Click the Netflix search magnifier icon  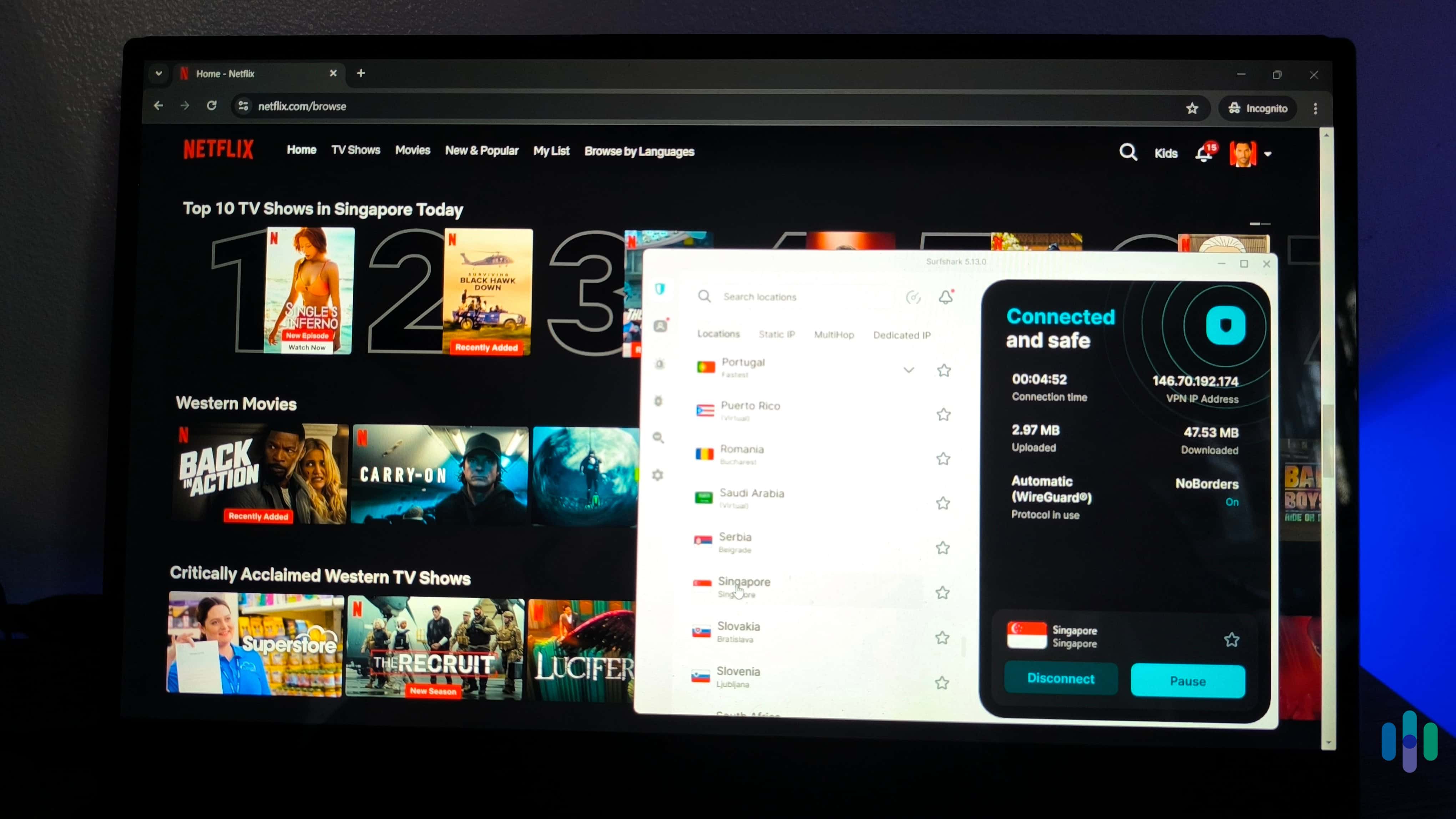click(1128, 152)
